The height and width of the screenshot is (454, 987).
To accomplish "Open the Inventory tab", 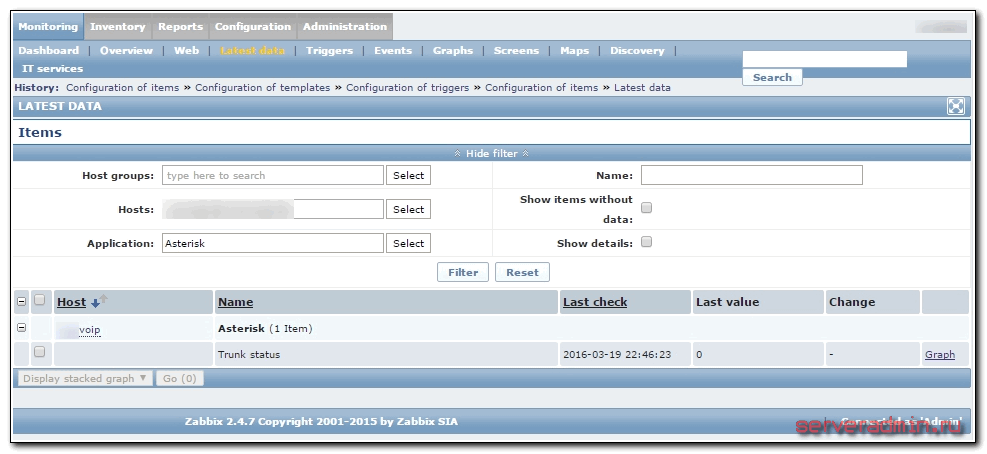I will click(117, 27).
